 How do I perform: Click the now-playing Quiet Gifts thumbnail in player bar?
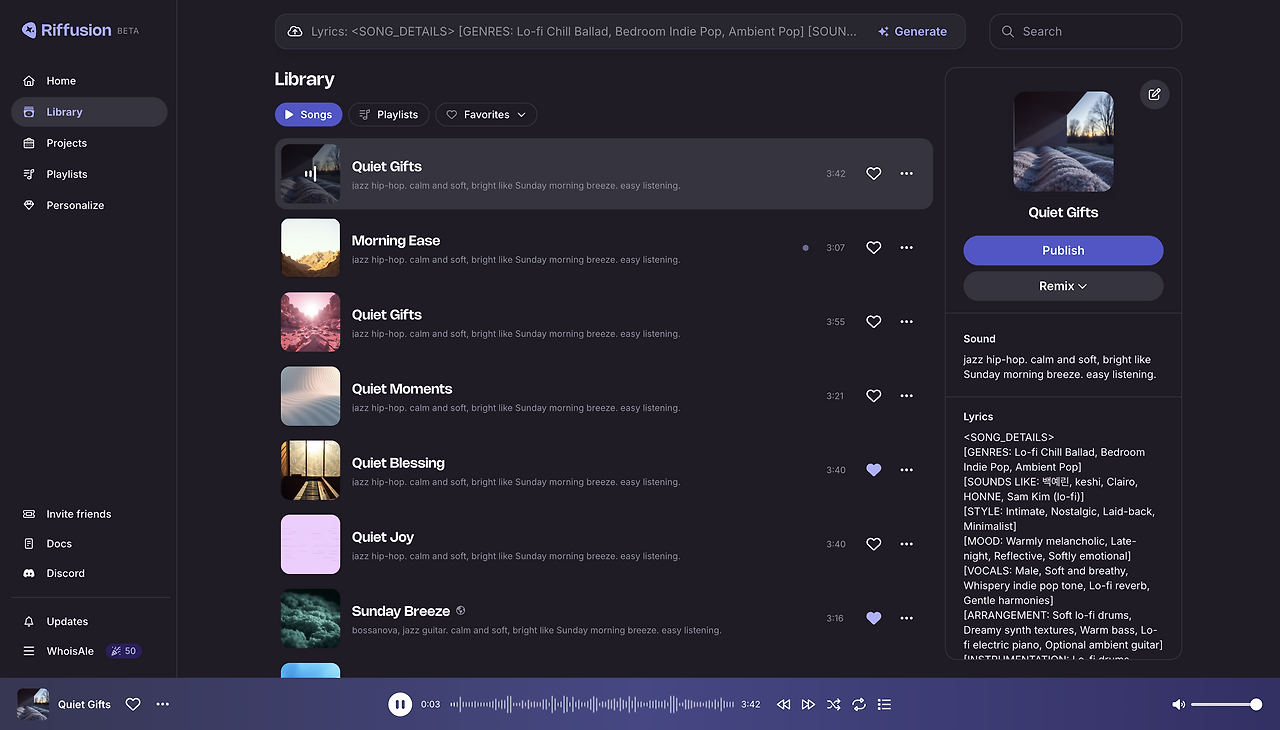click(x=33, y=704)
